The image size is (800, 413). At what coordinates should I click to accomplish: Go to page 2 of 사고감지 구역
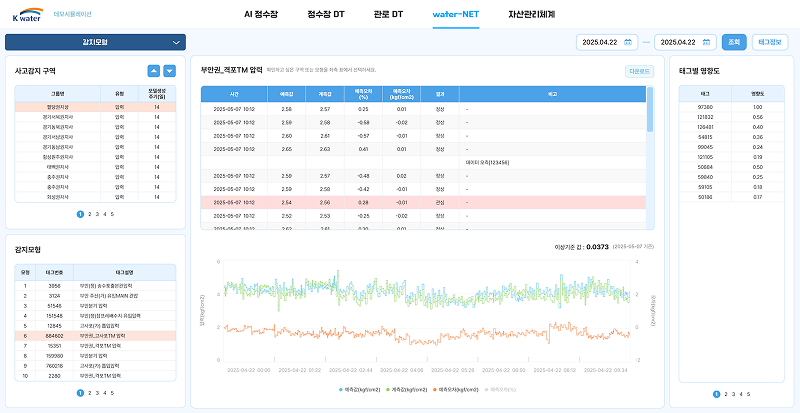tap(90, 214)
